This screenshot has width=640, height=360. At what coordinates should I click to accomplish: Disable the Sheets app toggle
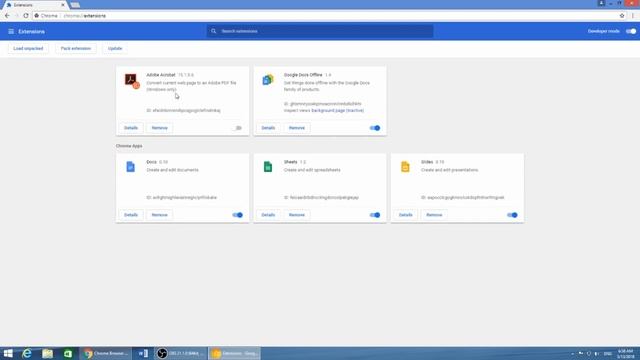(375, 215)
